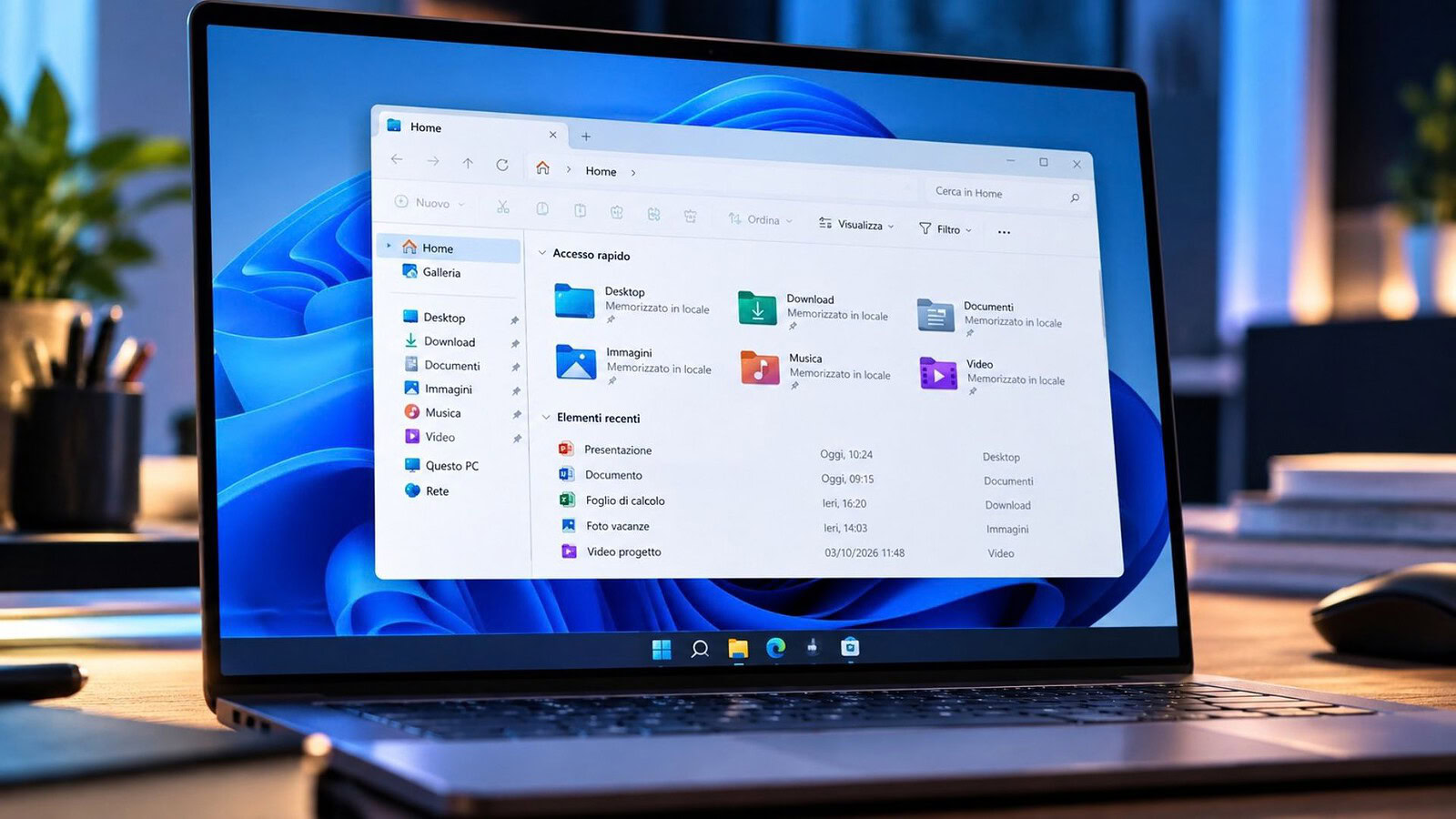1456x819 pixels.
Task: Click the Copy icon in toolbar
Action: click(x=541, y=208)
